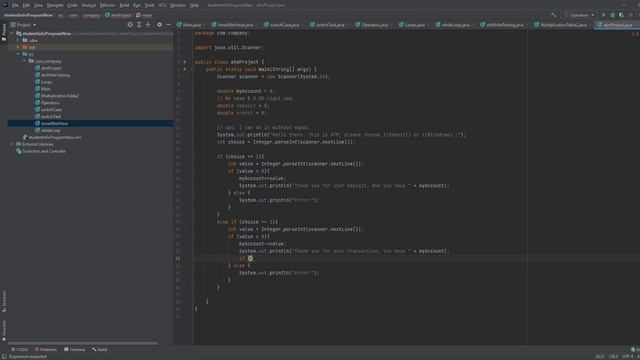This screenshot has width=640, height=360.
Task: Click the green Run button in toolbar
Action: pos(604,15)
